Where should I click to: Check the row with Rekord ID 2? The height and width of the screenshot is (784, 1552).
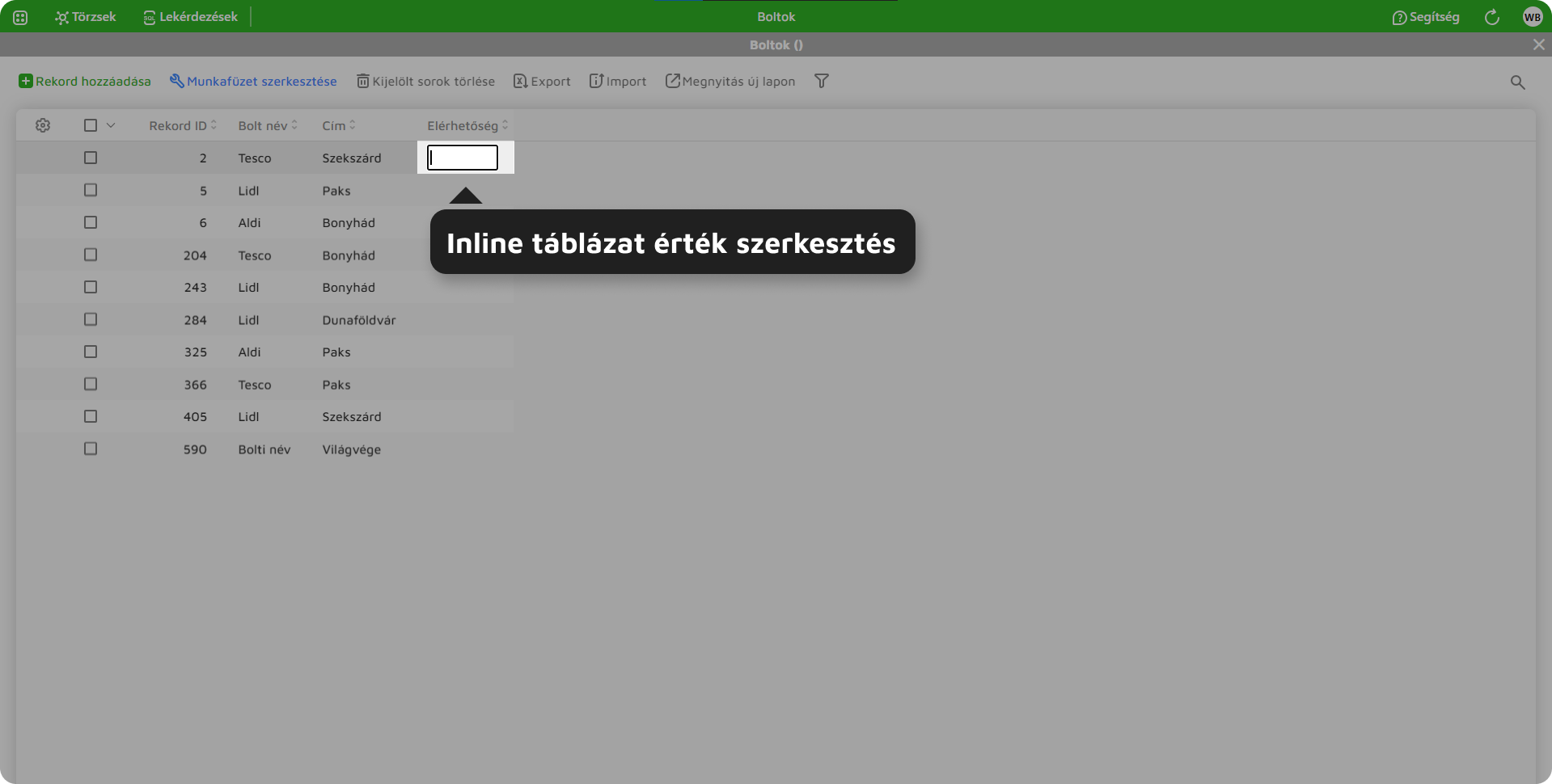(91, 158)
